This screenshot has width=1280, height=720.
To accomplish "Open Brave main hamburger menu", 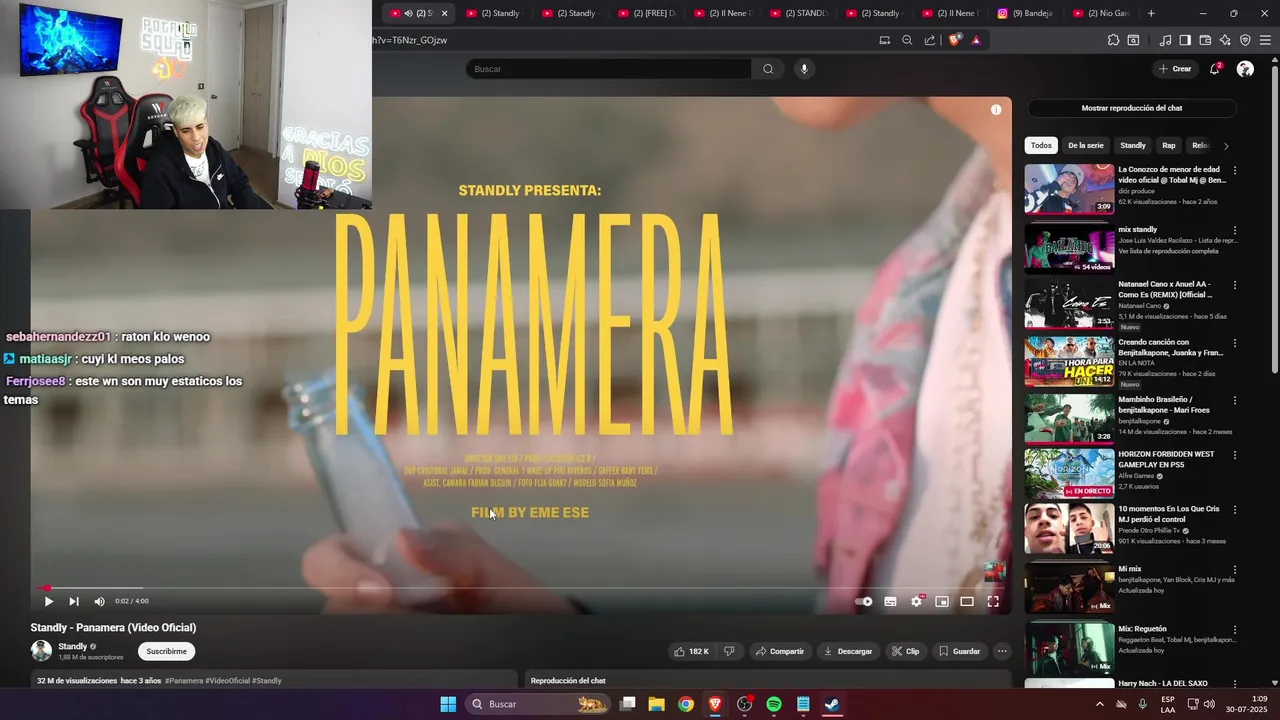I will click(1265, 40).
